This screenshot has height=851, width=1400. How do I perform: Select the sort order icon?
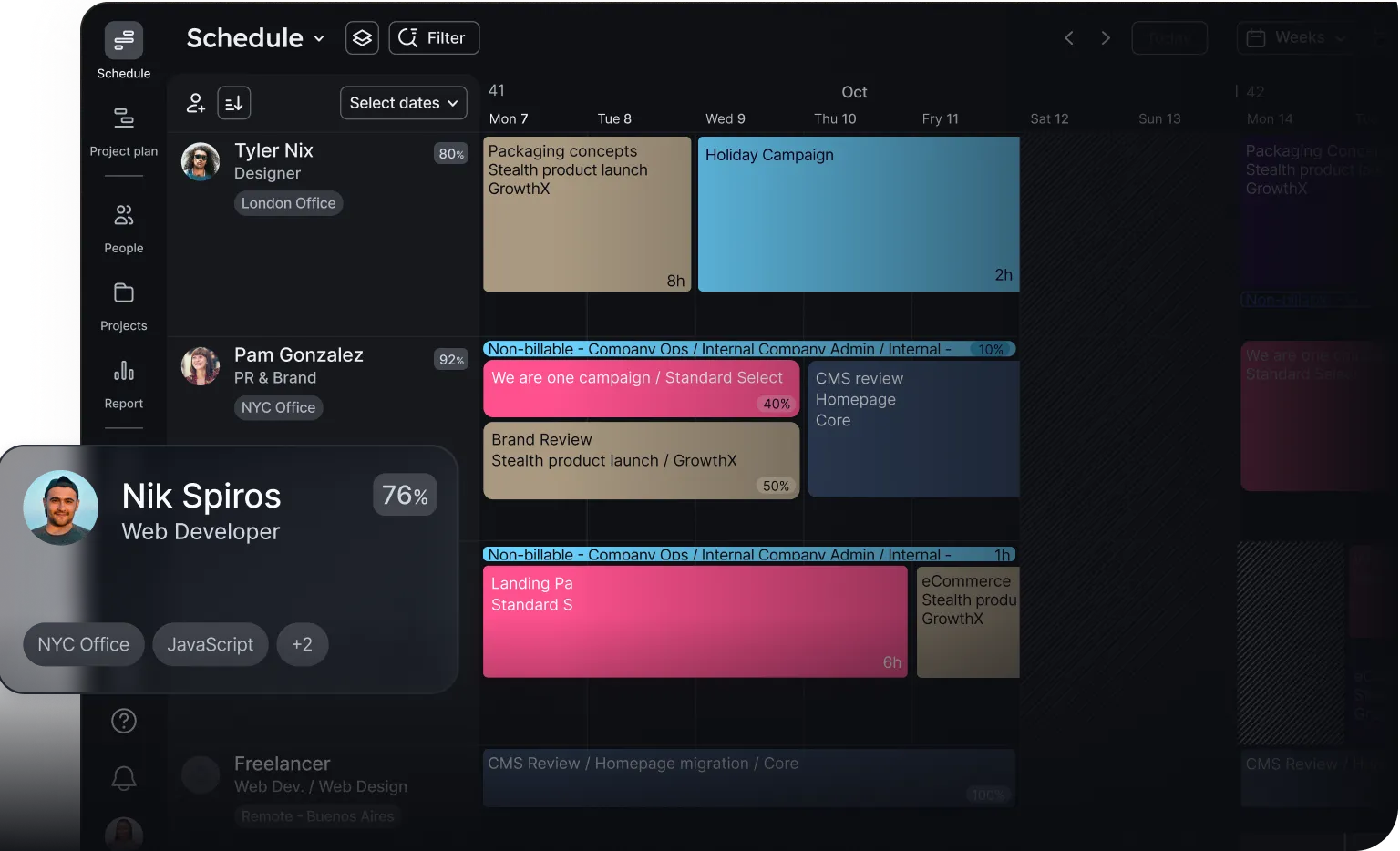pos(233,102)
